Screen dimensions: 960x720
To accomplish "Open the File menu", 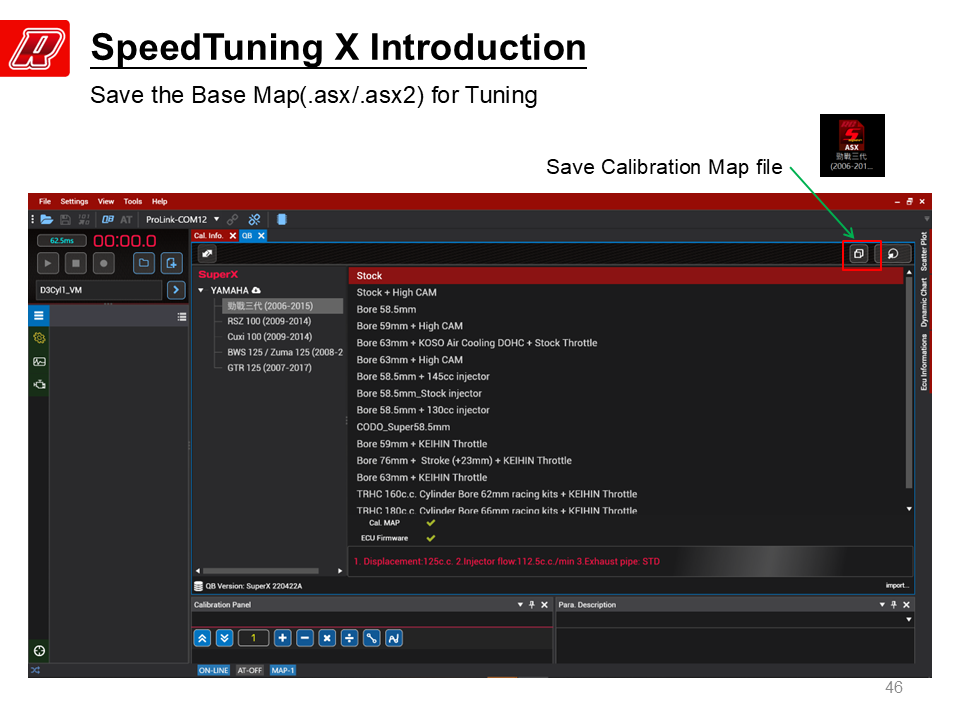I will click(x=45, y=201).
